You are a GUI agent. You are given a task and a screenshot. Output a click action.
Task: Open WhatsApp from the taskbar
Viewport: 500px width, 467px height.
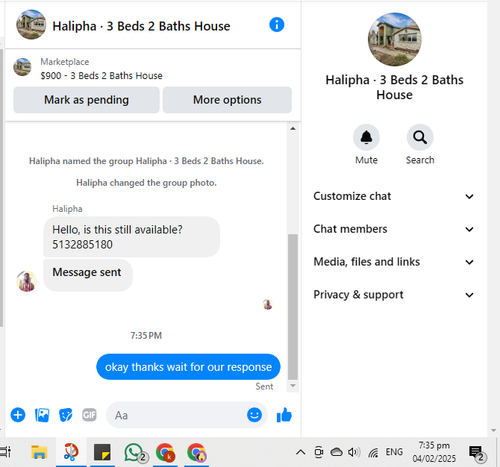135,453
